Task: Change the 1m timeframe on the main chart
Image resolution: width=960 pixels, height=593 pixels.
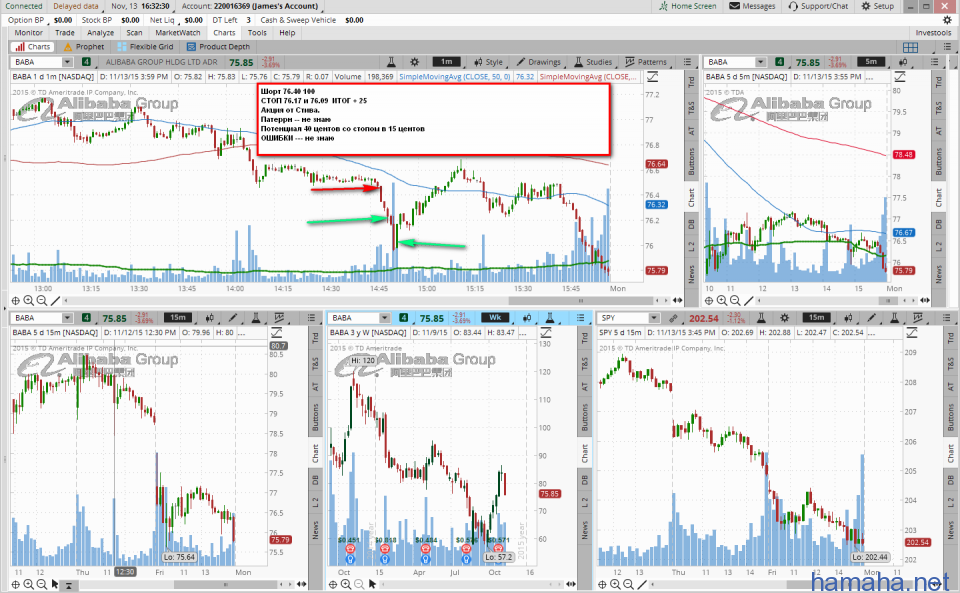Action: pyautogui.click(x=446, y=62)
